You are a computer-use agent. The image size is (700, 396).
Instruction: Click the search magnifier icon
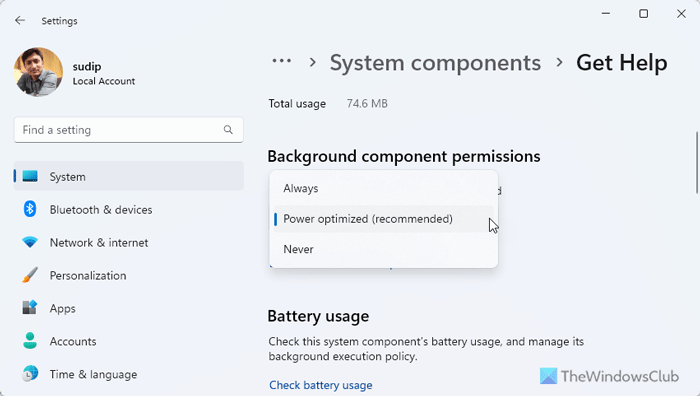coord(228,130)
